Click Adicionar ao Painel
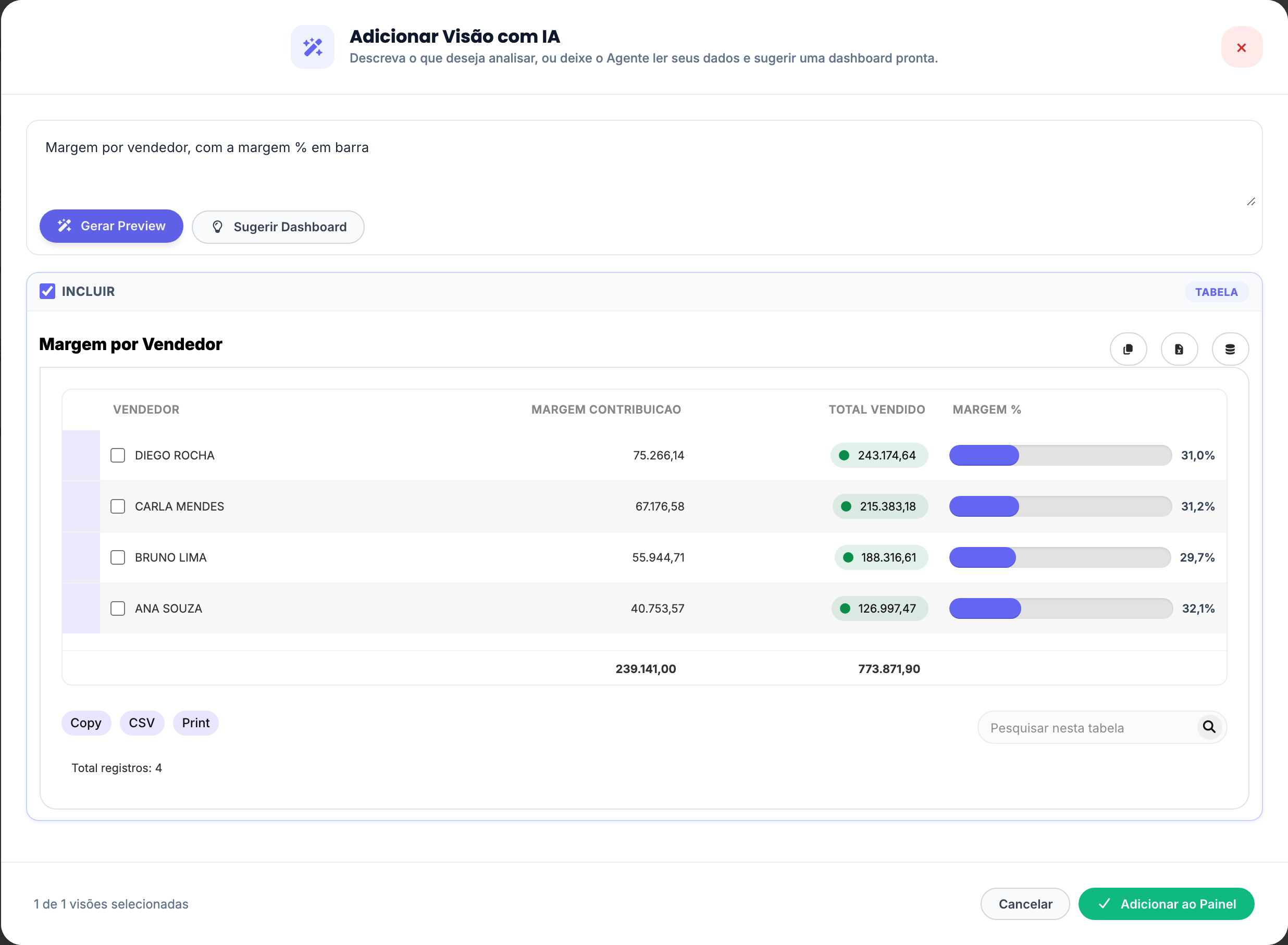The width and height of the screenshot is (1288, 945). (x=1166, y=904)
